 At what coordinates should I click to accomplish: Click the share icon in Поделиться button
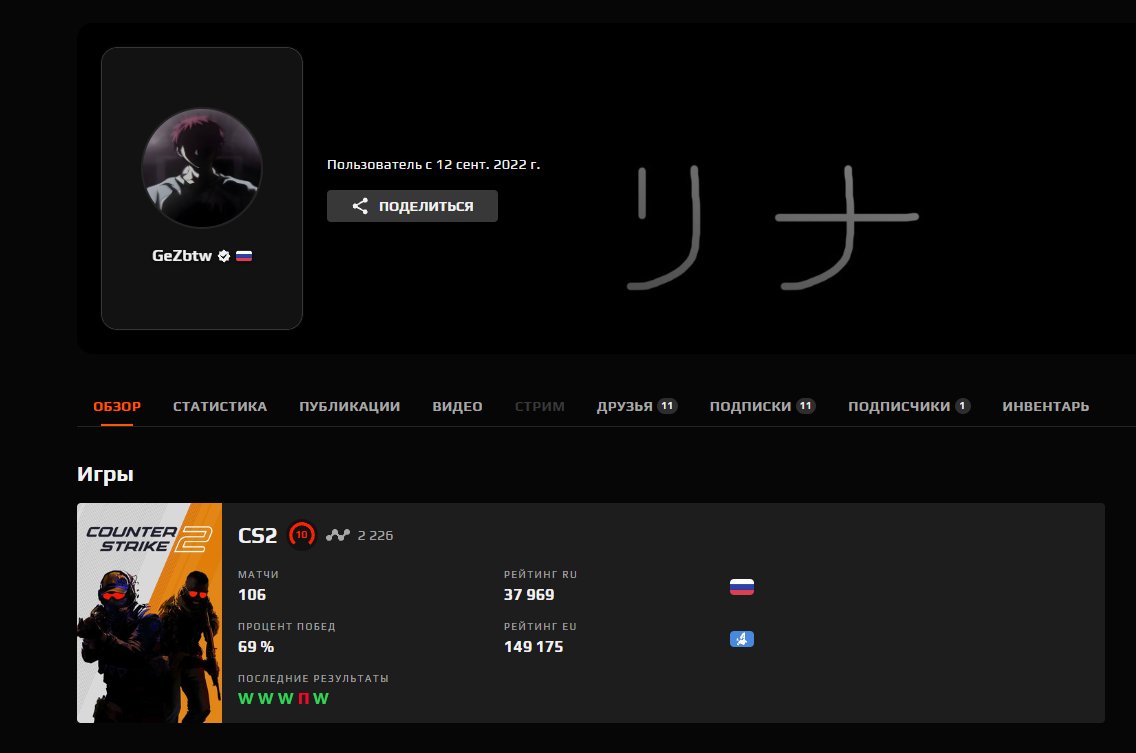click(x=360, y=206)
